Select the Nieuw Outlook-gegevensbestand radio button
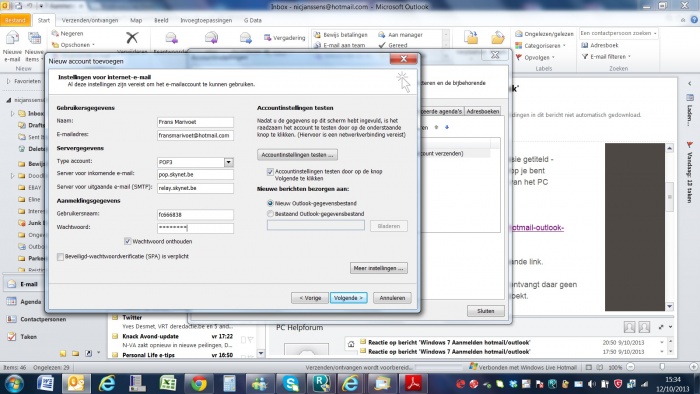The image size is (700, 394). click(270, 203)
